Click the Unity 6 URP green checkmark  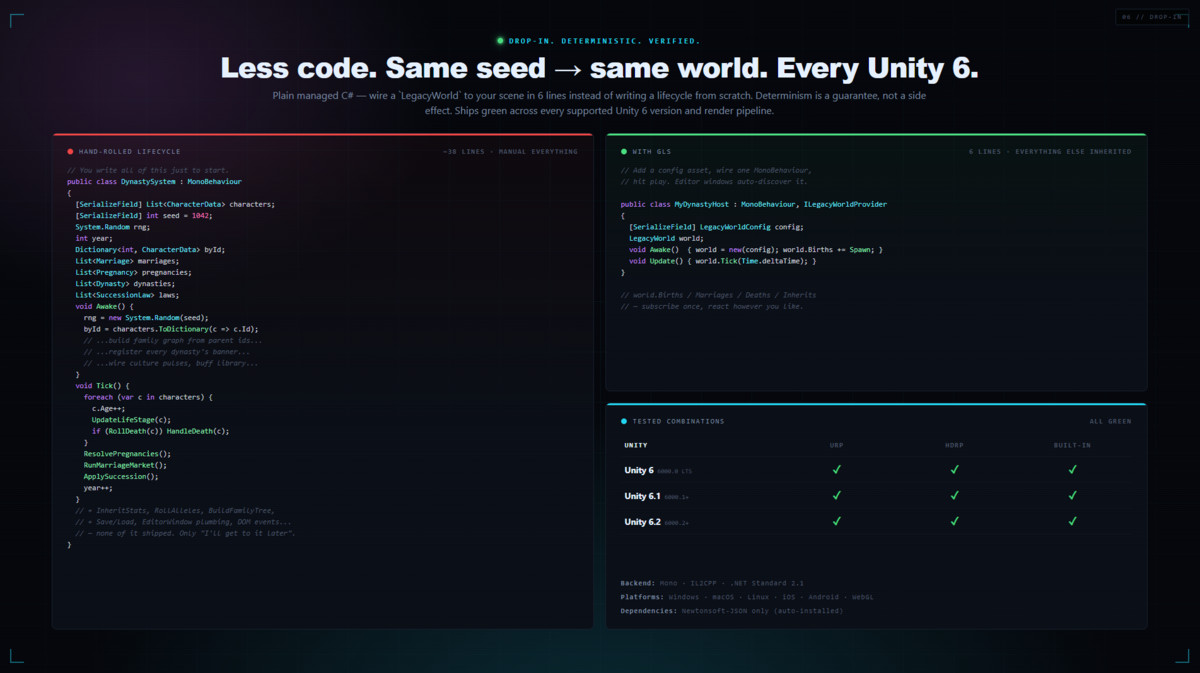coord(837,469)
